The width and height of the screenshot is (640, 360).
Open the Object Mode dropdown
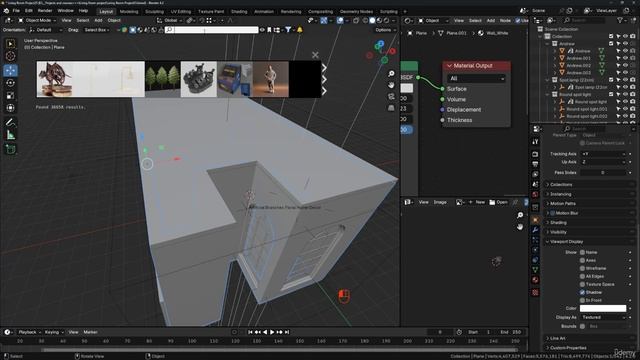37,20
